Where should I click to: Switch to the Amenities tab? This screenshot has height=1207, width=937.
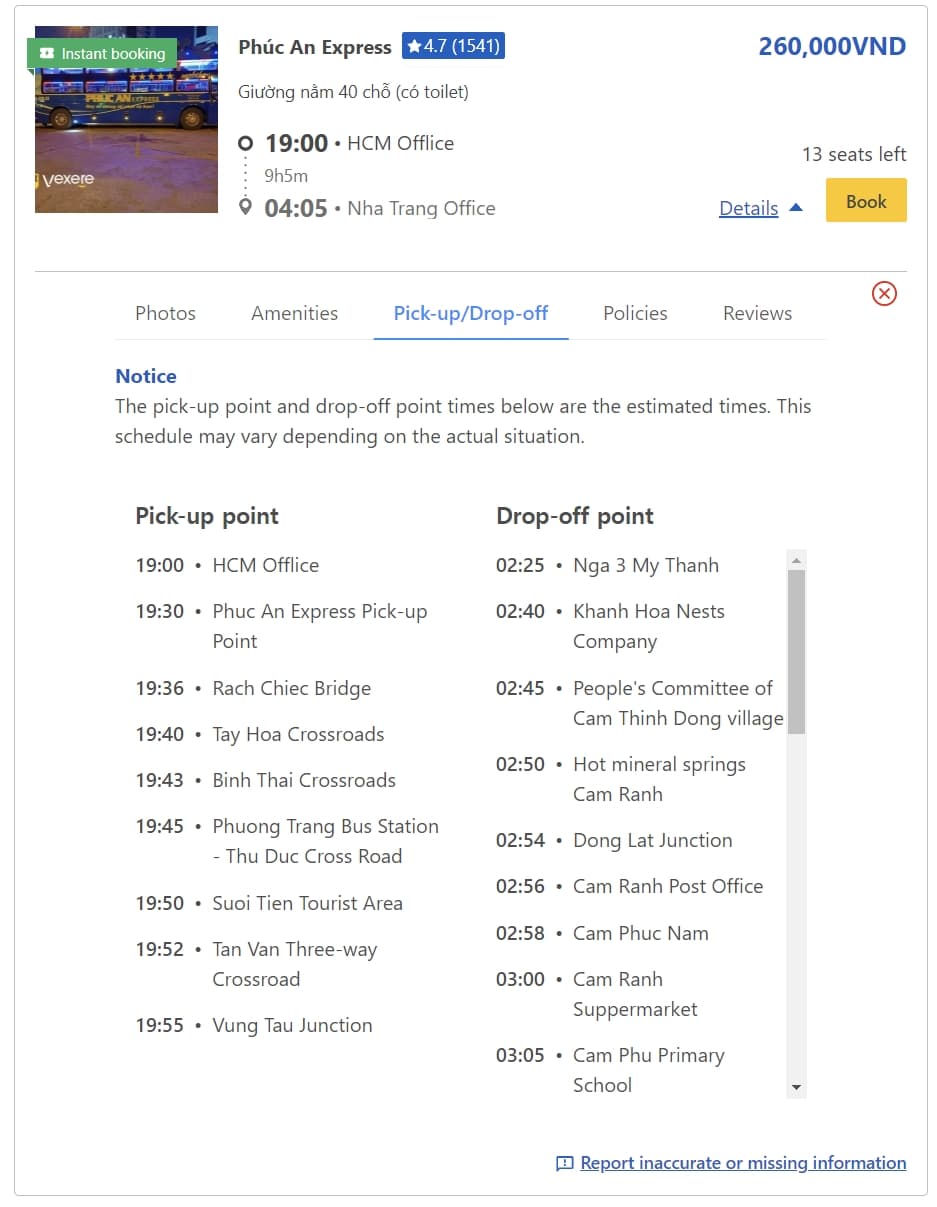(294, 313)
